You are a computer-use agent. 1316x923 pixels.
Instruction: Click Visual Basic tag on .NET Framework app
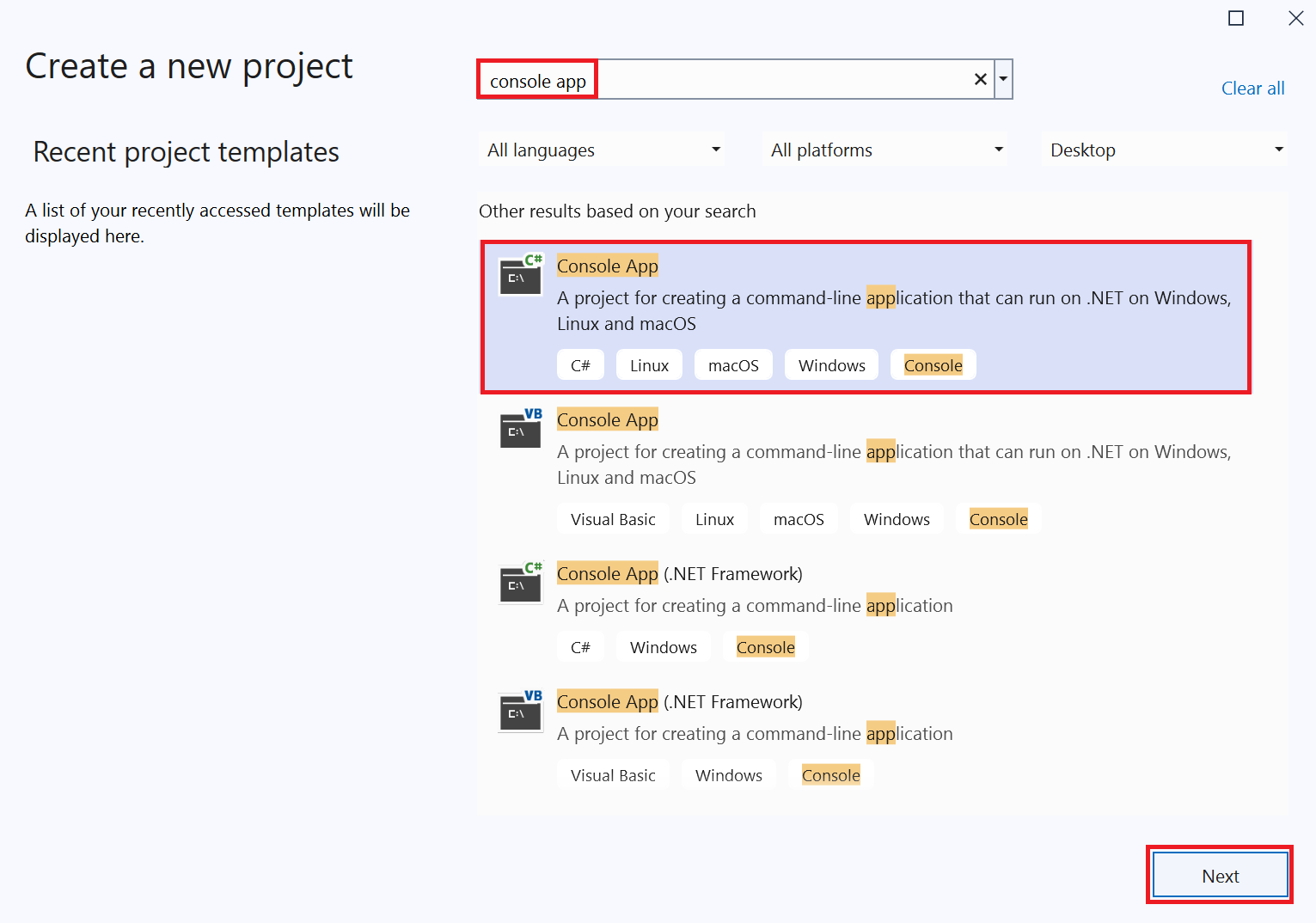click(x=613, y=775)
